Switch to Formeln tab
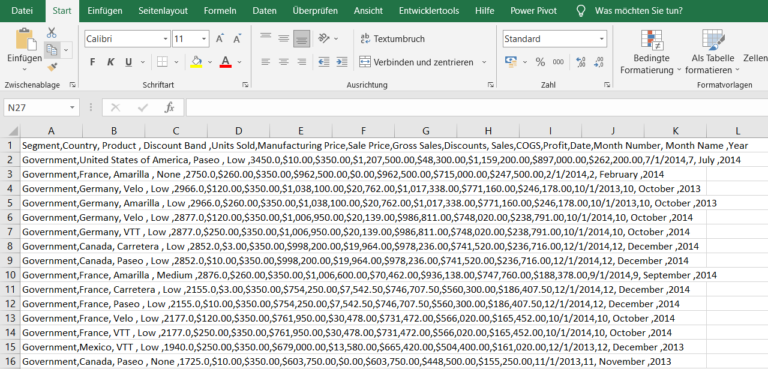Image resolution: width=768 pixels, height=369 pixels. point(220,11)
